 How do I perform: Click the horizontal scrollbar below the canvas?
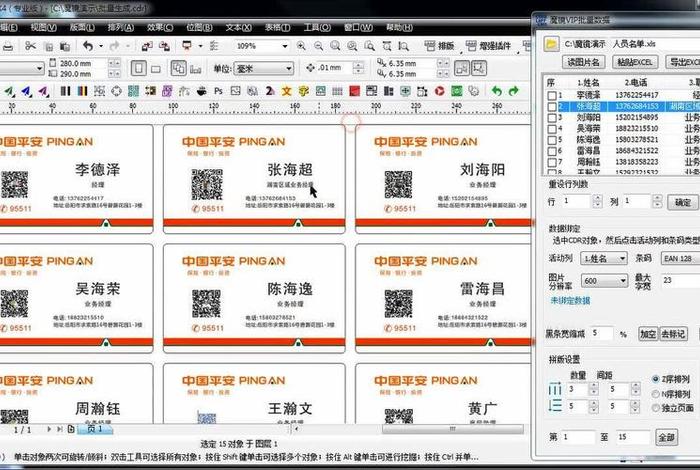point(453,429)
